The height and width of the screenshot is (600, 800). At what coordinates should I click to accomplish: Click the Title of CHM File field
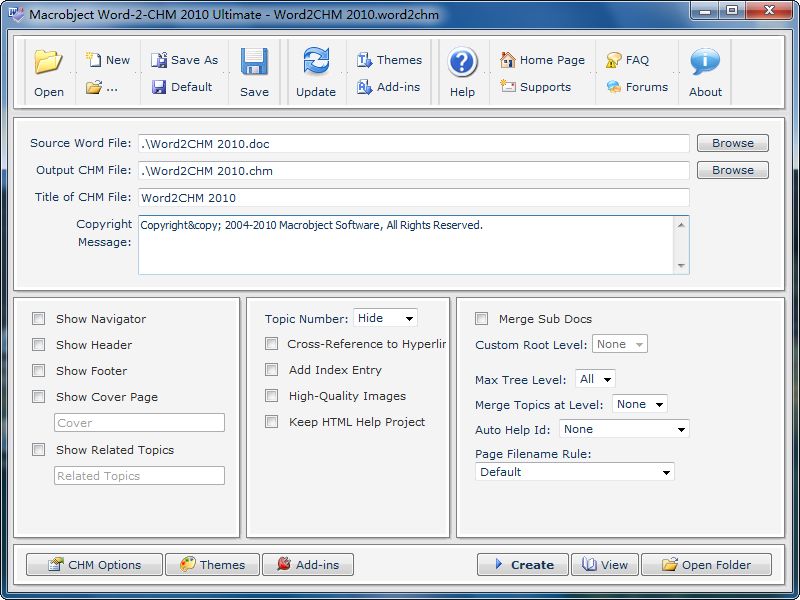coord(414,197)
